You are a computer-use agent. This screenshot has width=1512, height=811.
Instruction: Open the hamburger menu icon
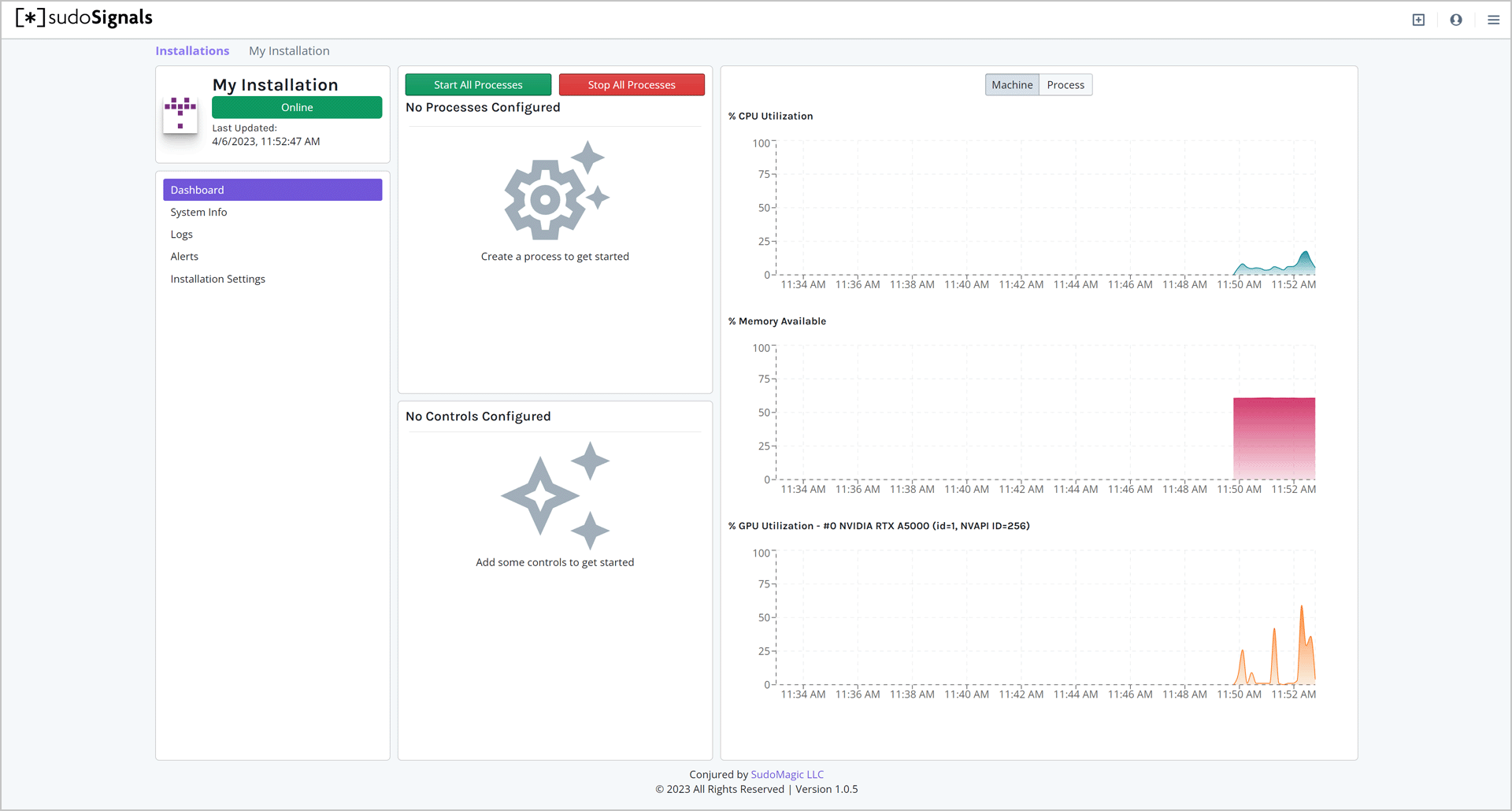(1493, 20)
